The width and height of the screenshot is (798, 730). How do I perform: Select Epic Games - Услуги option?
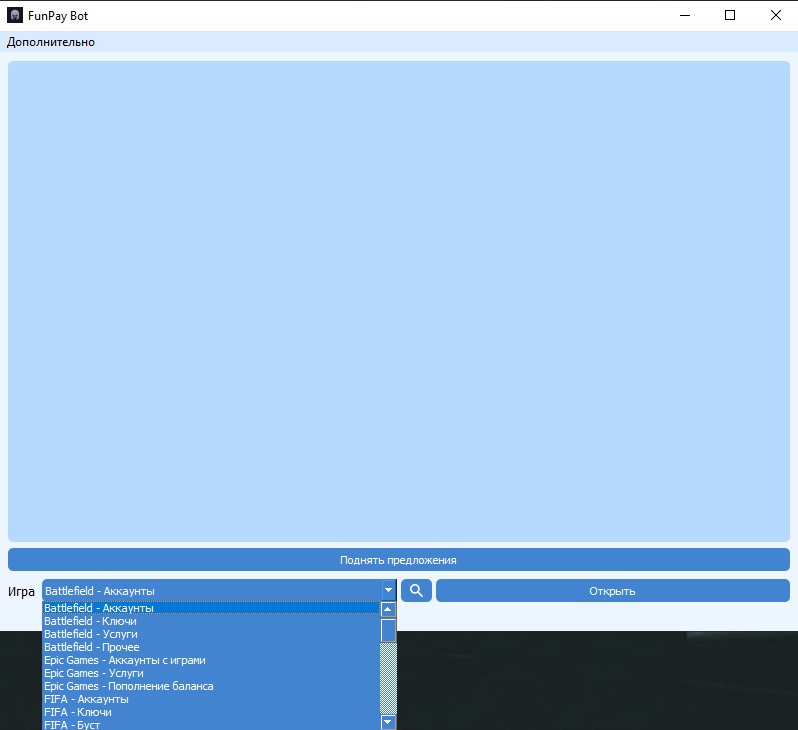211,673
